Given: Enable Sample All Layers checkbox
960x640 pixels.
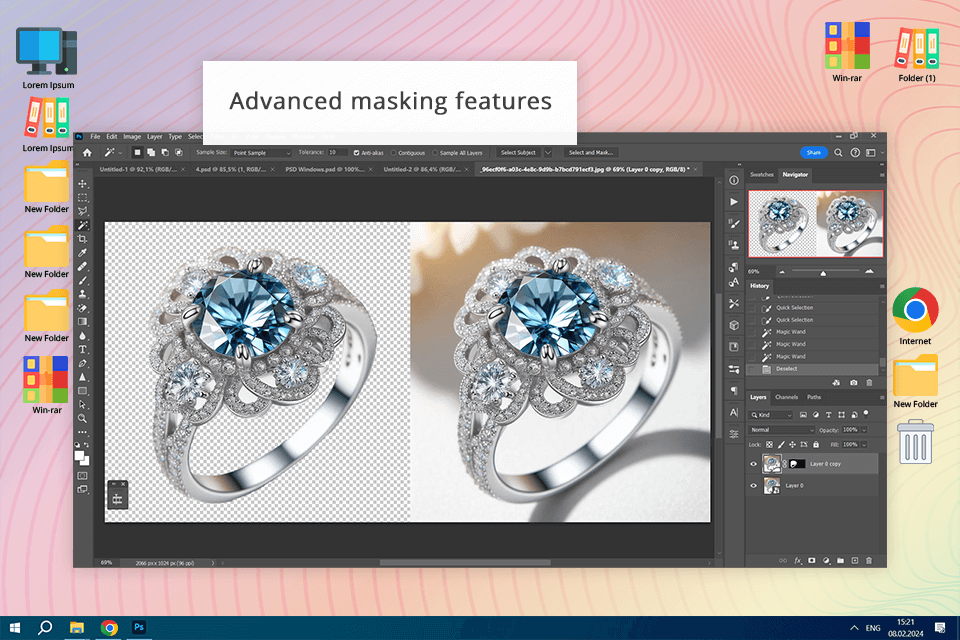Looking at the screenshot, I should (435, 152).
